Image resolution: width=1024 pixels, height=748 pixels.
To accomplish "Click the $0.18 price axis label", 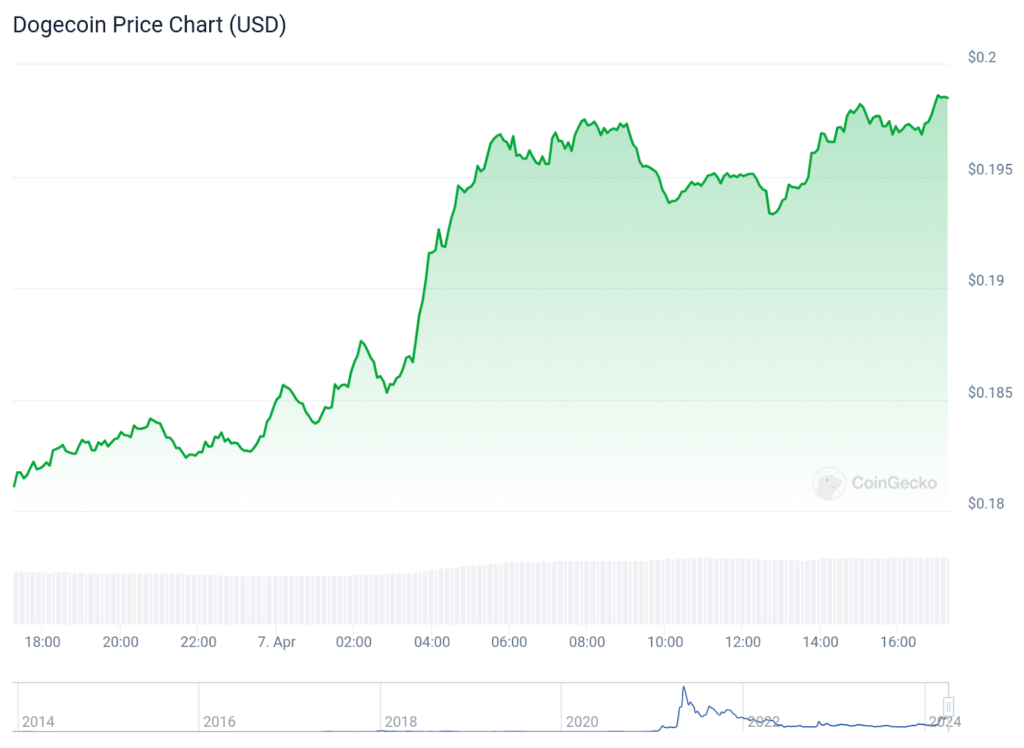I will [x=986, y=503].
